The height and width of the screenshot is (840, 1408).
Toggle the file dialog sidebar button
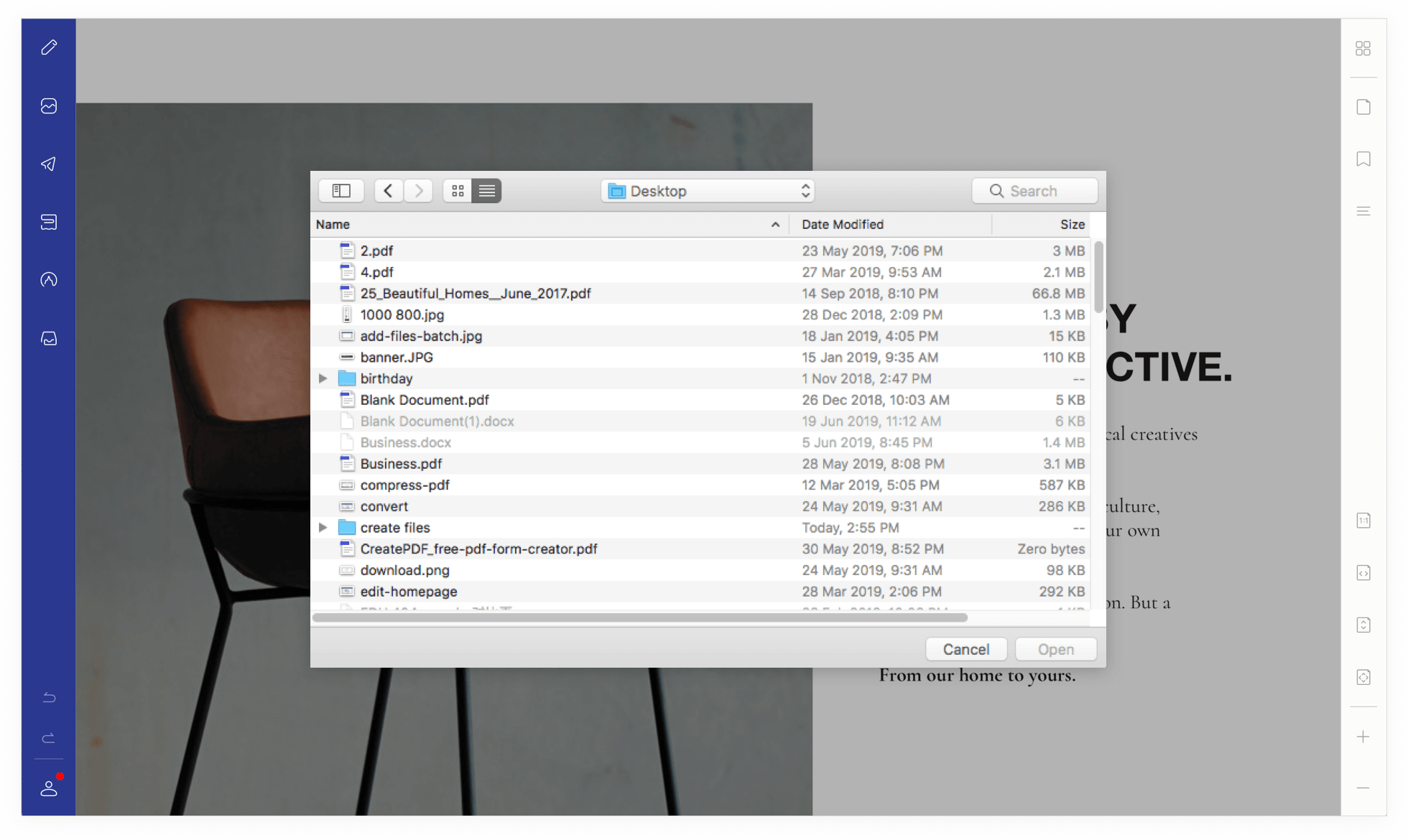pyautogui.click(x=341, y=191)
